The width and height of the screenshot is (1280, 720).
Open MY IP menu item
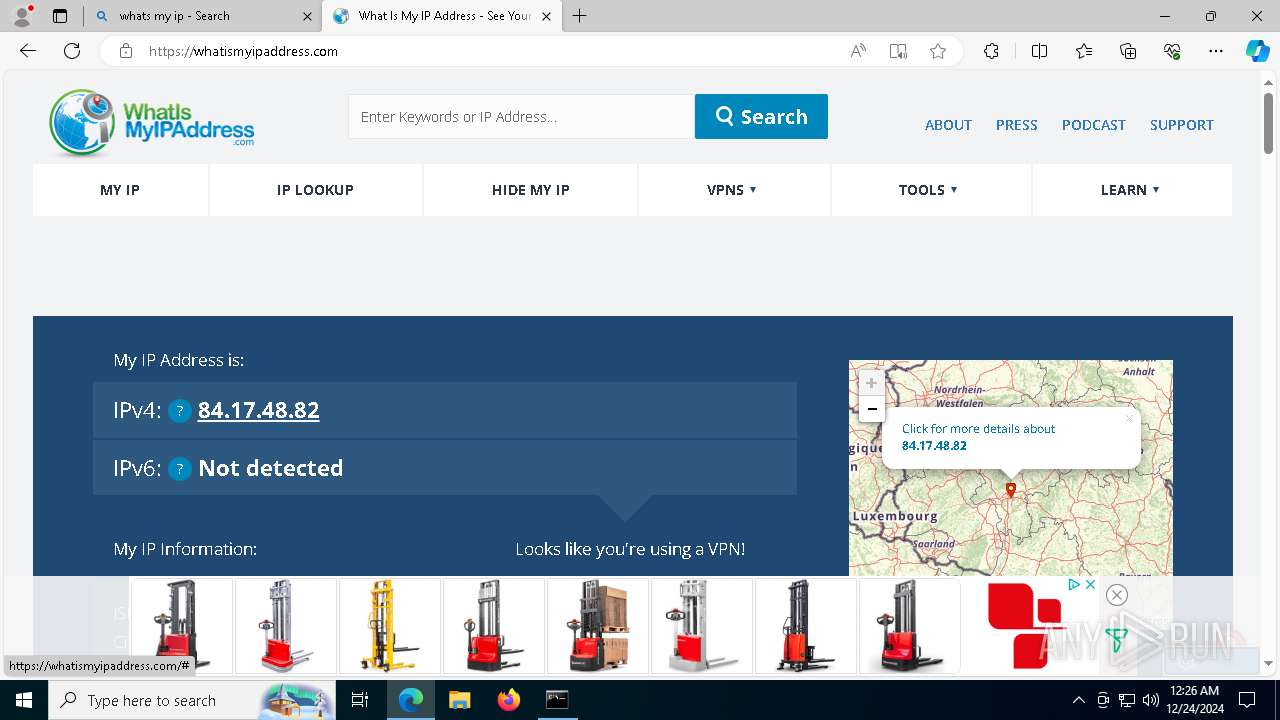120,190
